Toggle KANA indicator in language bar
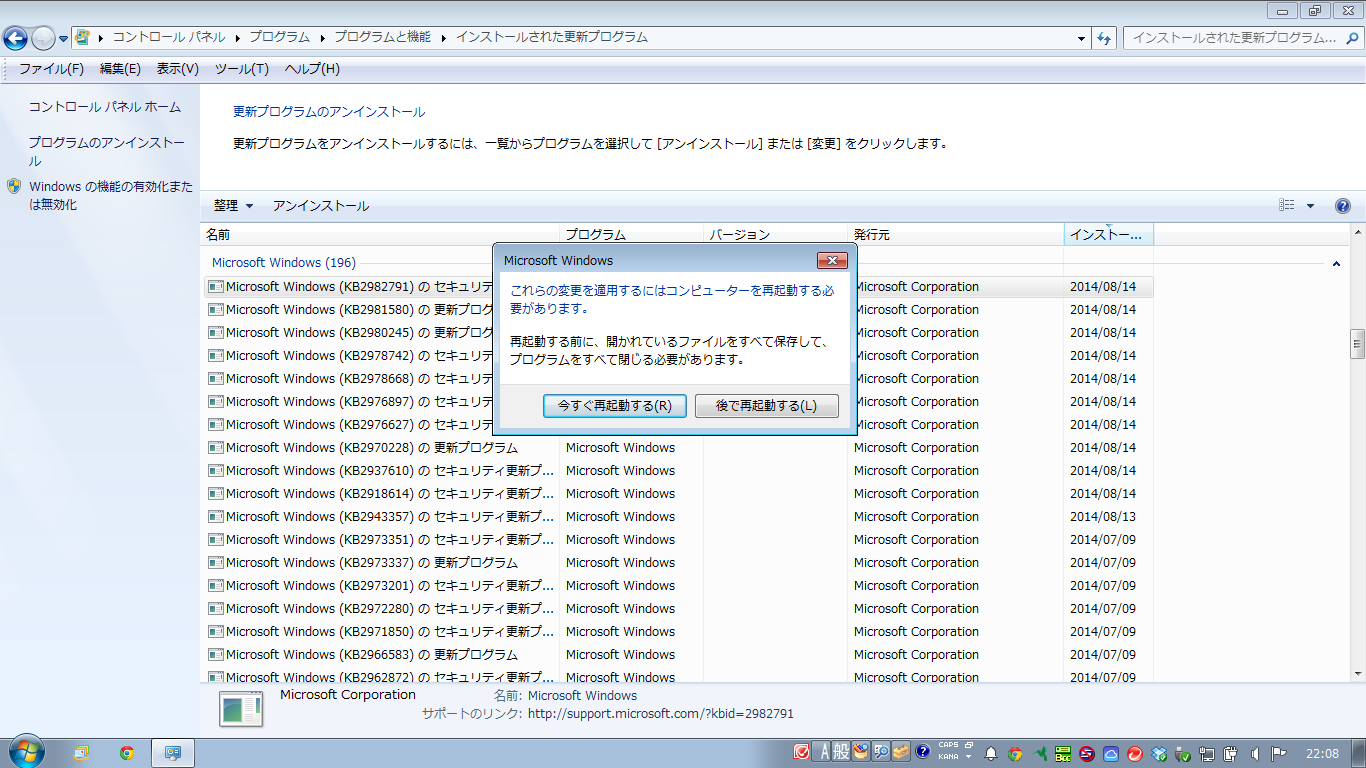 [948, 757]
